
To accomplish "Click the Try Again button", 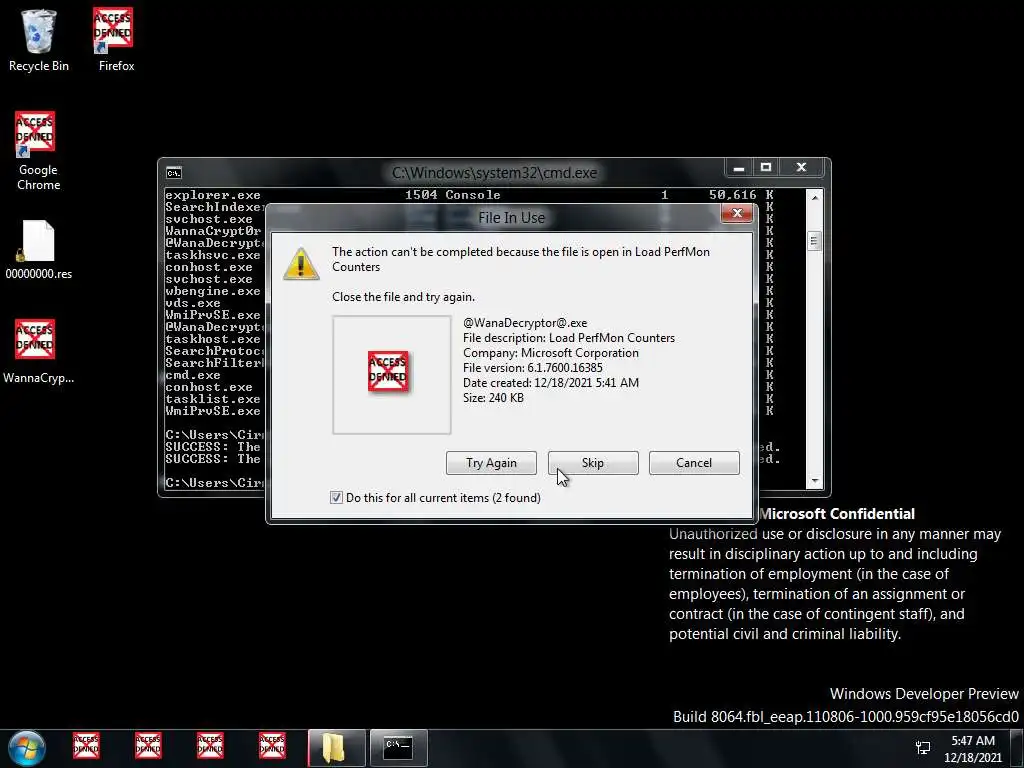I will 491,463.
